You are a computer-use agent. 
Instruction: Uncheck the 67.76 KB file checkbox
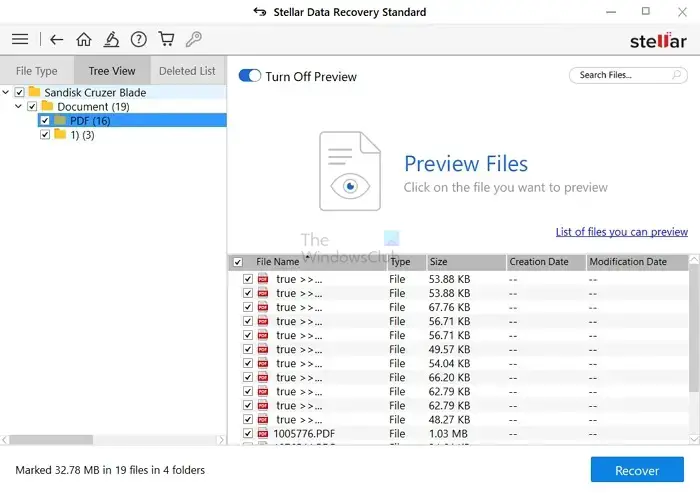coord(248,307)
